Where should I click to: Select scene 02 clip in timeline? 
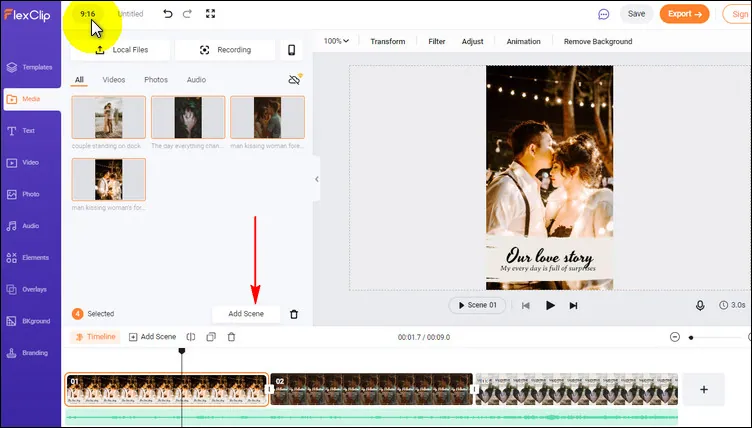[372, 390]
